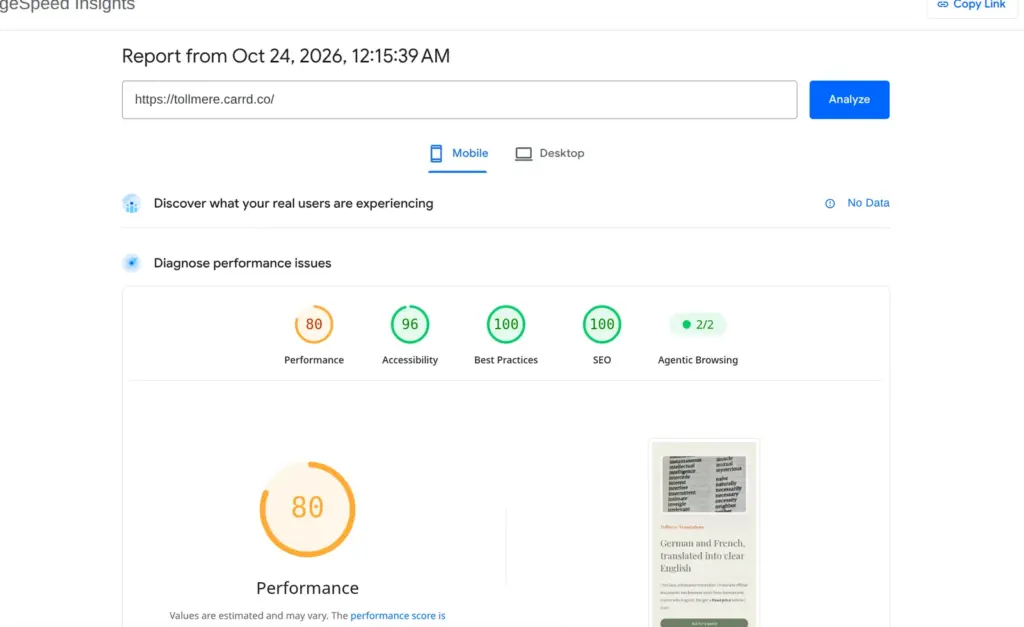Open the Performance score gauge 80
The width and height of the screenshot is (1024, 627).
coord(313,324)
